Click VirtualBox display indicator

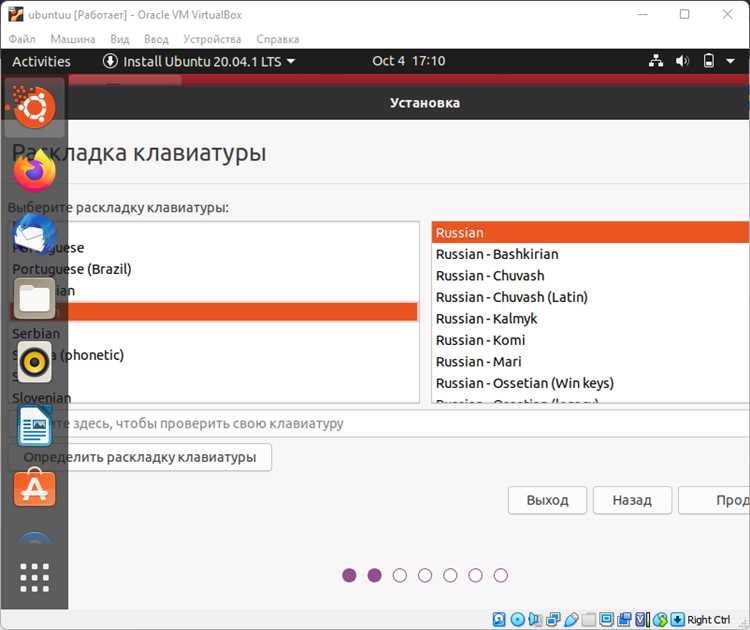pyautogui.click(x=607, y=619)
